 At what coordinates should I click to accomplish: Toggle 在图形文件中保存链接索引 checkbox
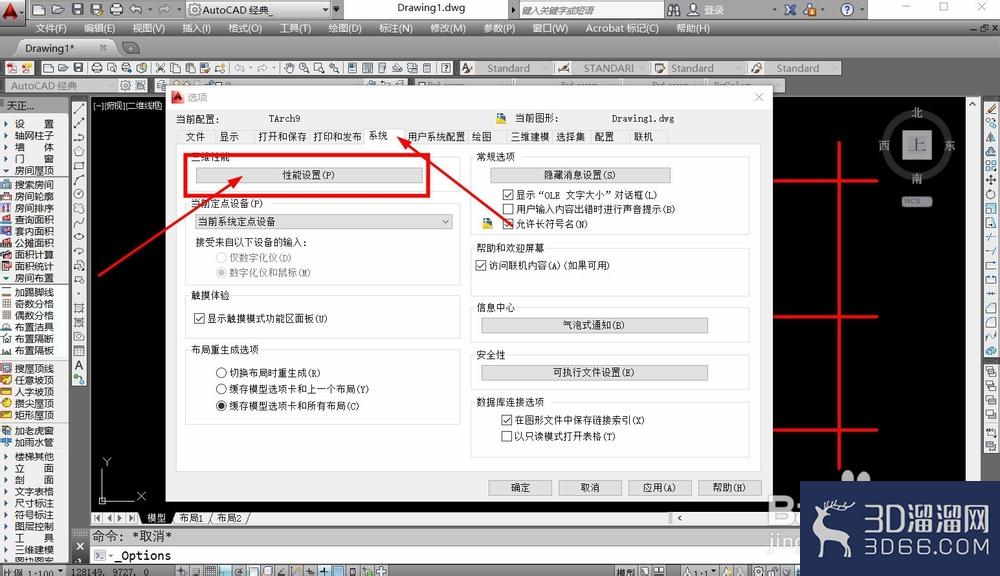click(x=506, y=420)
